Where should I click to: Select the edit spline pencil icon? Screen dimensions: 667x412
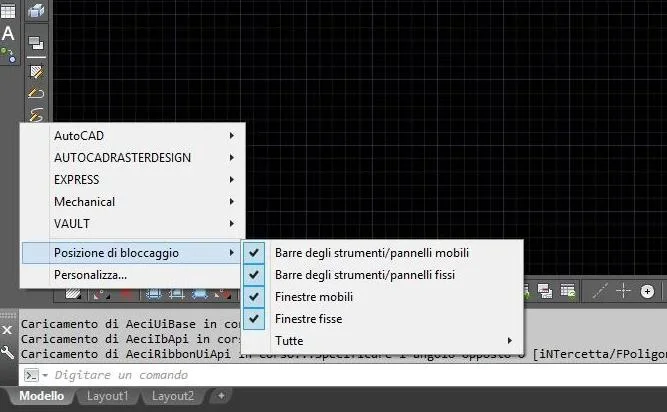coord(36,114)
